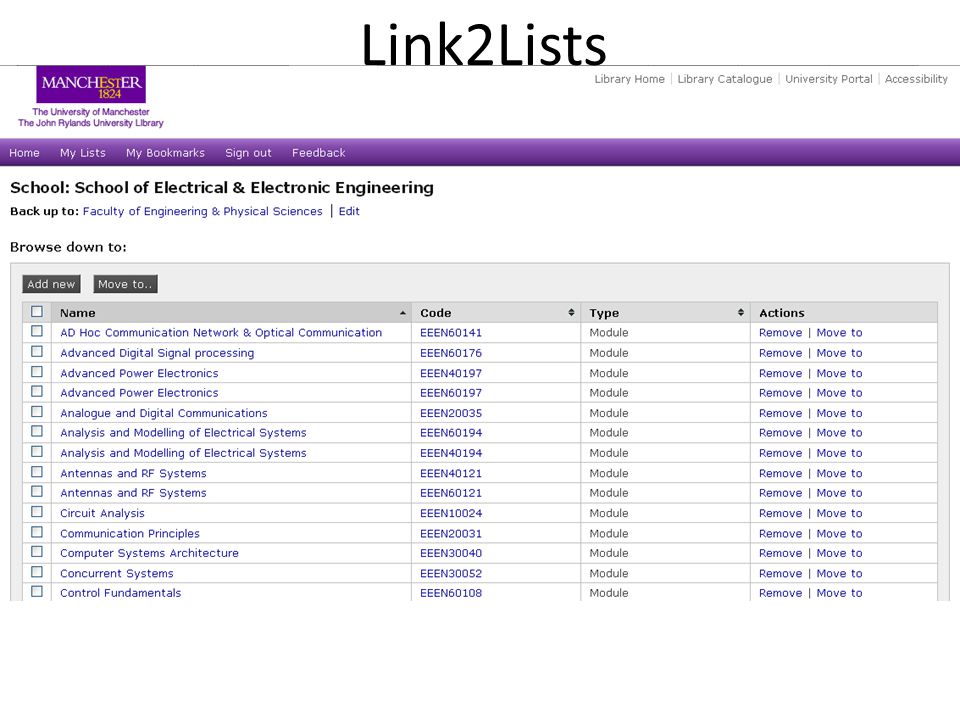Click Move to for EEEN60141 row

click(x=839, y=332)
